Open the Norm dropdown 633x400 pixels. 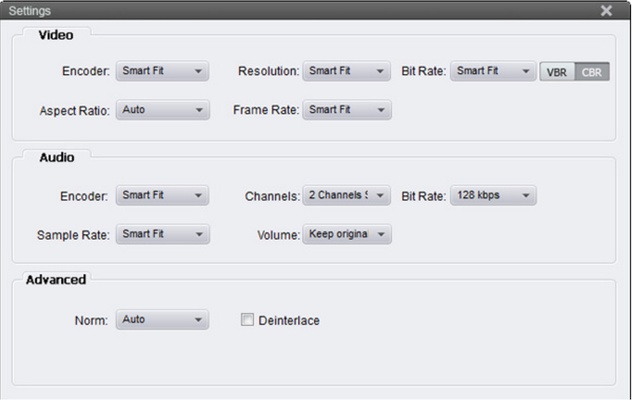(x=162, y=320)
